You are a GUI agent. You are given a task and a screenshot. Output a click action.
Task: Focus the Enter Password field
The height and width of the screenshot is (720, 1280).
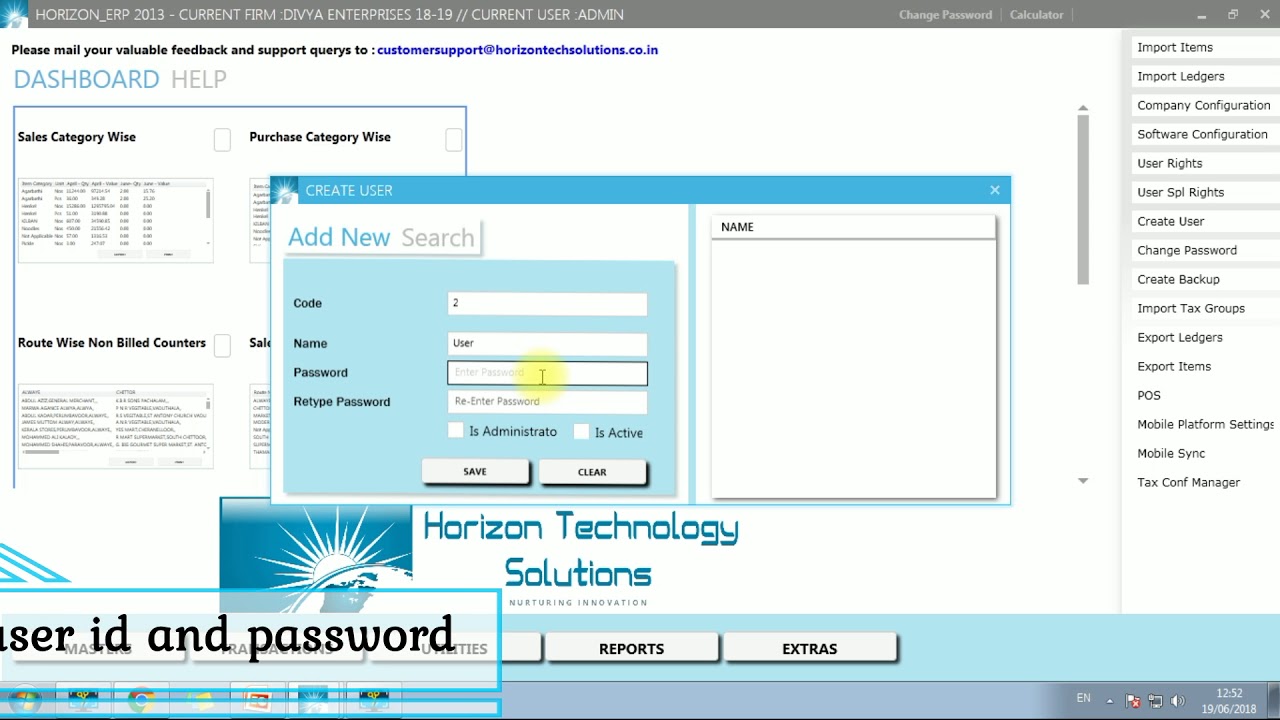(547, 373)
